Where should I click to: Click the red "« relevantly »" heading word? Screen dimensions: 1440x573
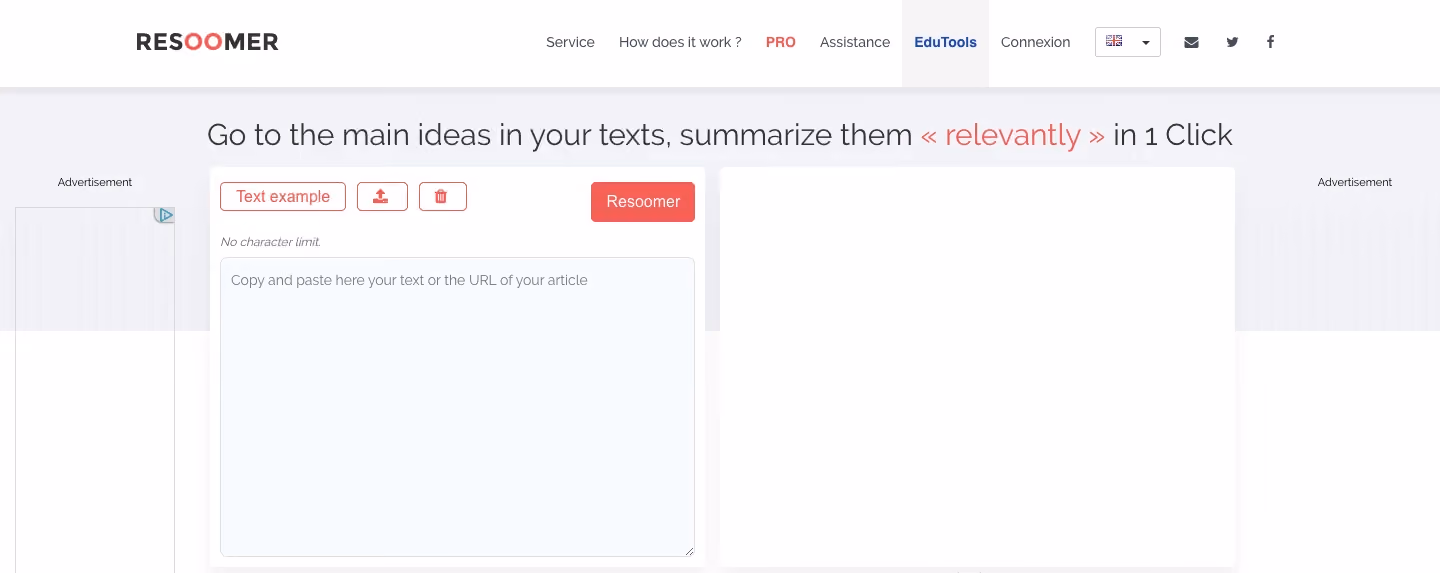click(1013, 135)
